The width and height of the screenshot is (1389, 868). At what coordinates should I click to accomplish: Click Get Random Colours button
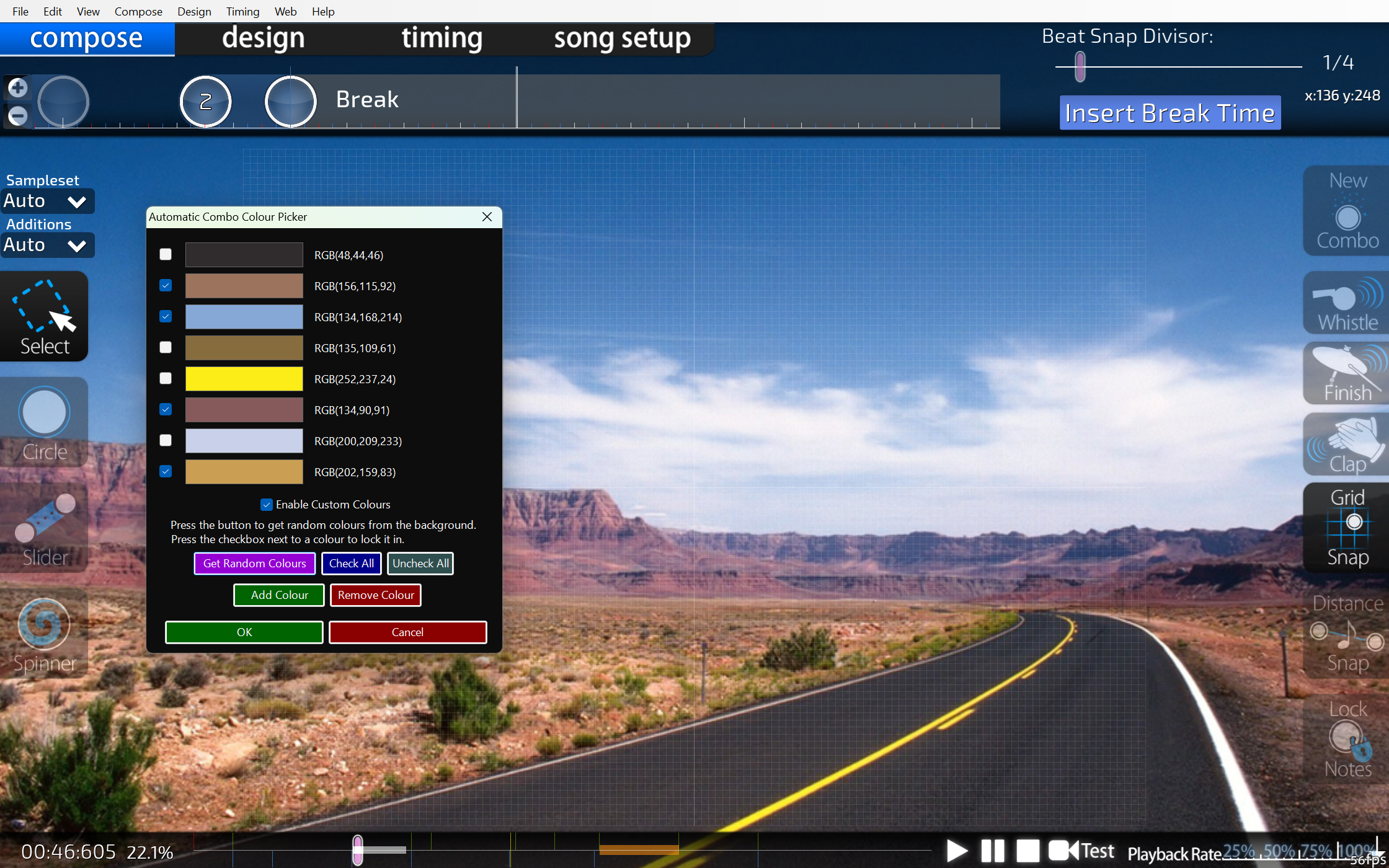click(x=254, y=564)
